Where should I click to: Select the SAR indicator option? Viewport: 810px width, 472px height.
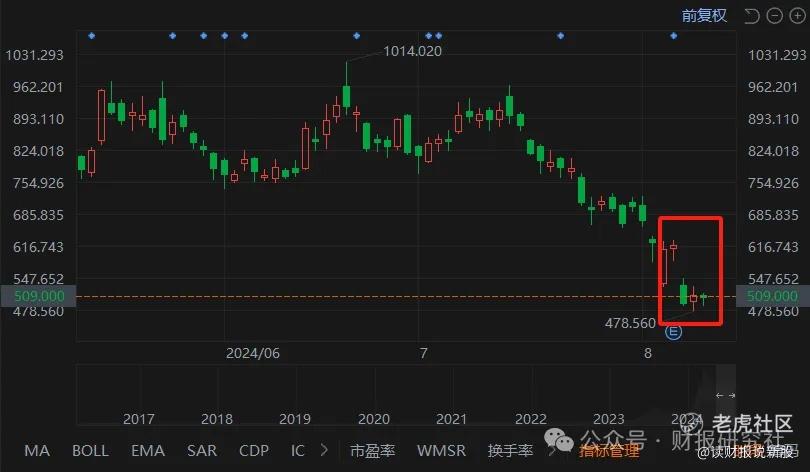click(202, 451)
